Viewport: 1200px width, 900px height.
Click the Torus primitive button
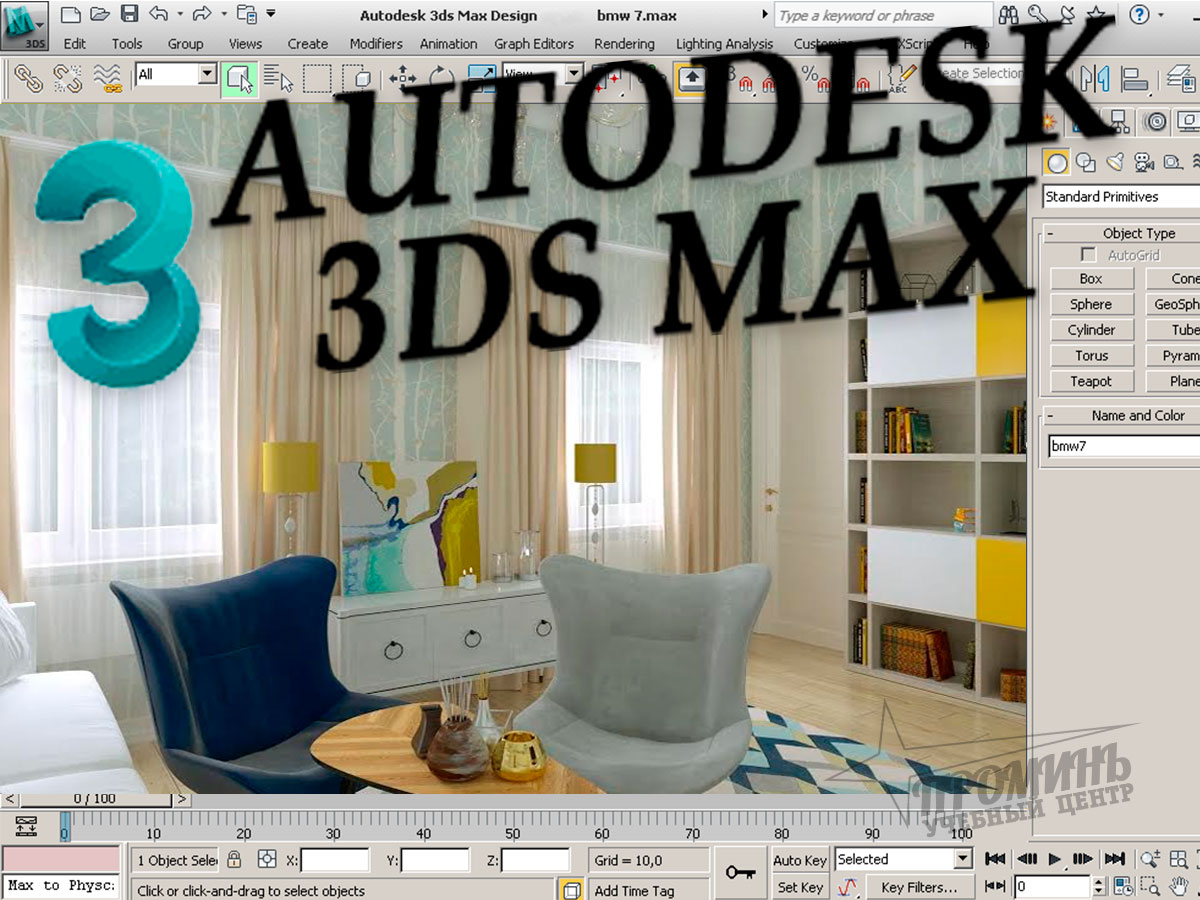pyautogui.click(x=1091, y=355)
